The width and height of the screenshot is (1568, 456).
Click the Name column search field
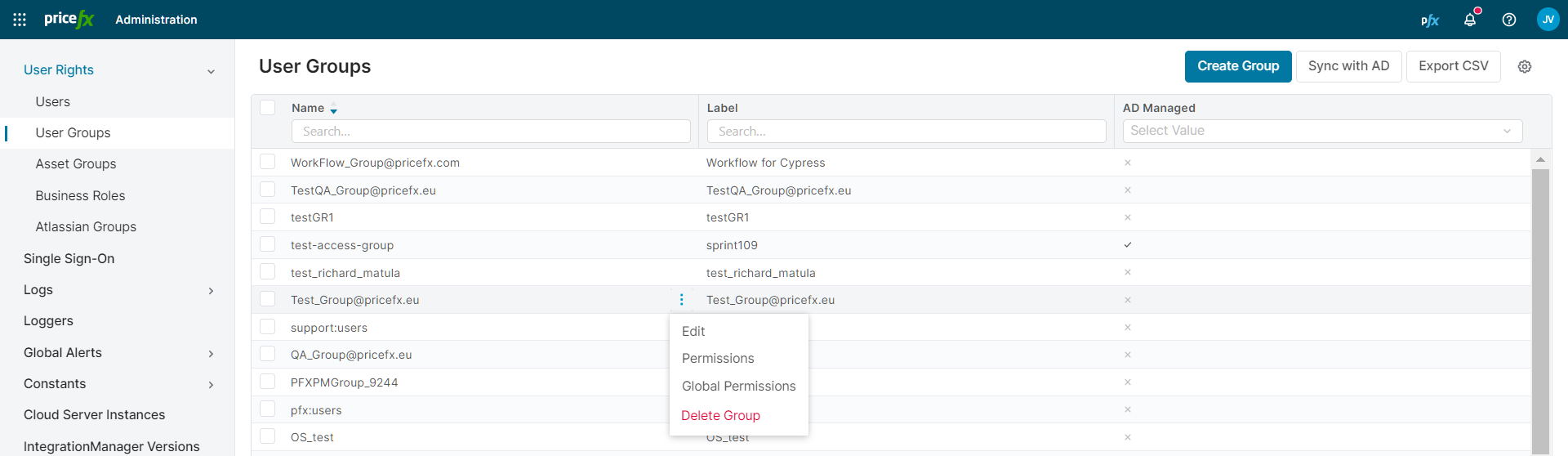[x=491, y=132]
